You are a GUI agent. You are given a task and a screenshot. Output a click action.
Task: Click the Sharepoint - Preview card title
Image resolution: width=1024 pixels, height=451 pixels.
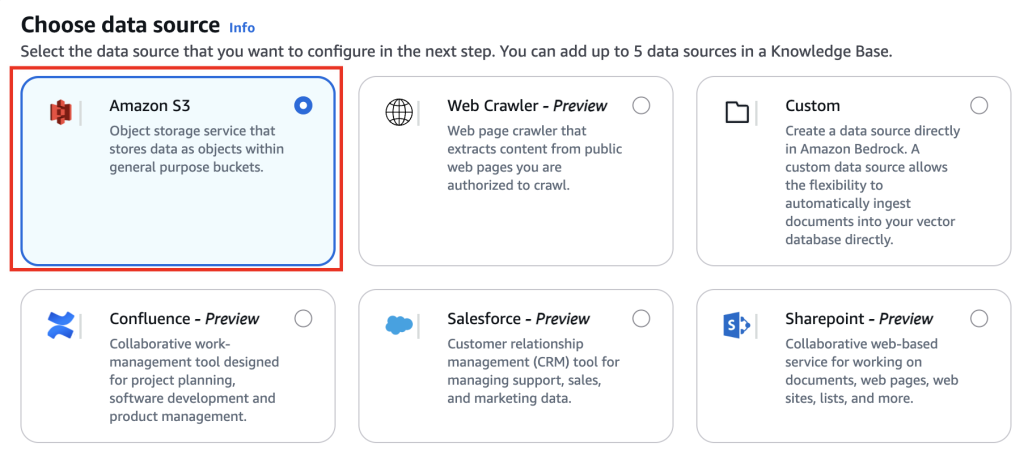point(859,319)
